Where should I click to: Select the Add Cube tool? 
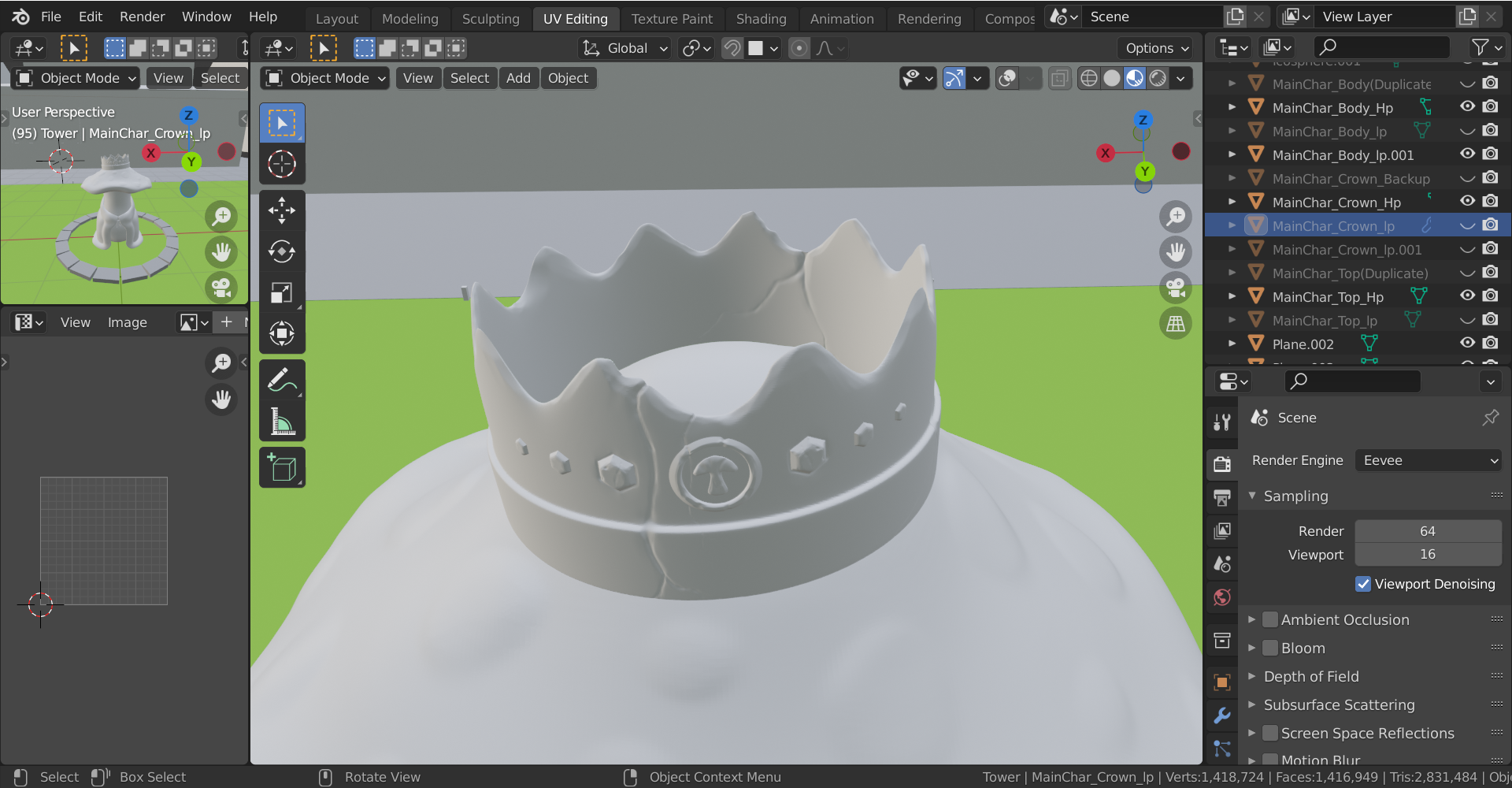282,468
